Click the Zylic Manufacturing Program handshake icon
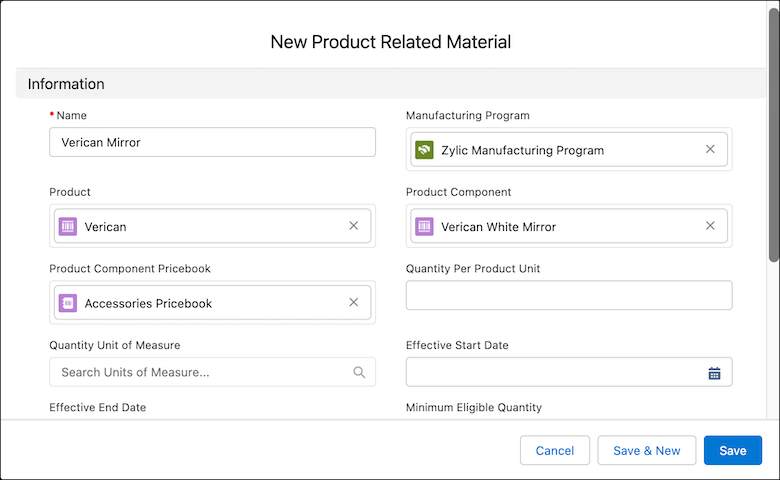 point(424,150)
